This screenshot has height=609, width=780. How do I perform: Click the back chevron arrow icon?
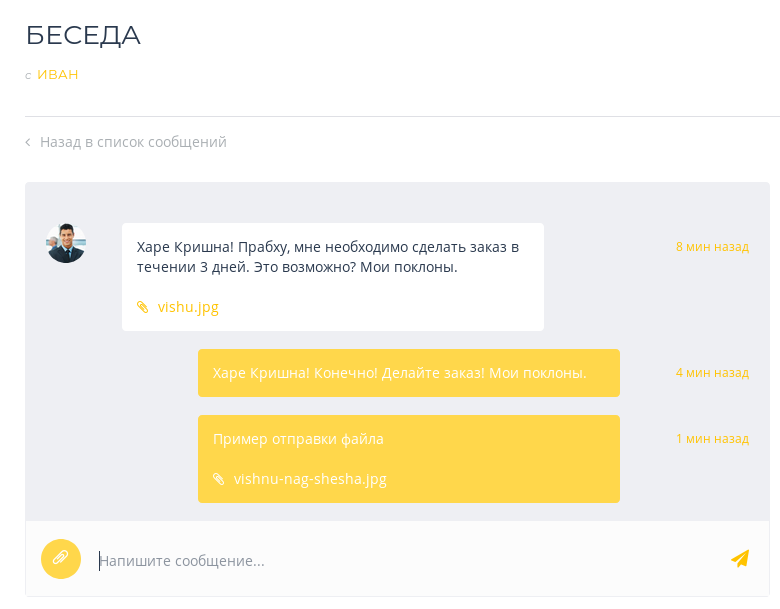pyautogui.click(x=28, y=142)
